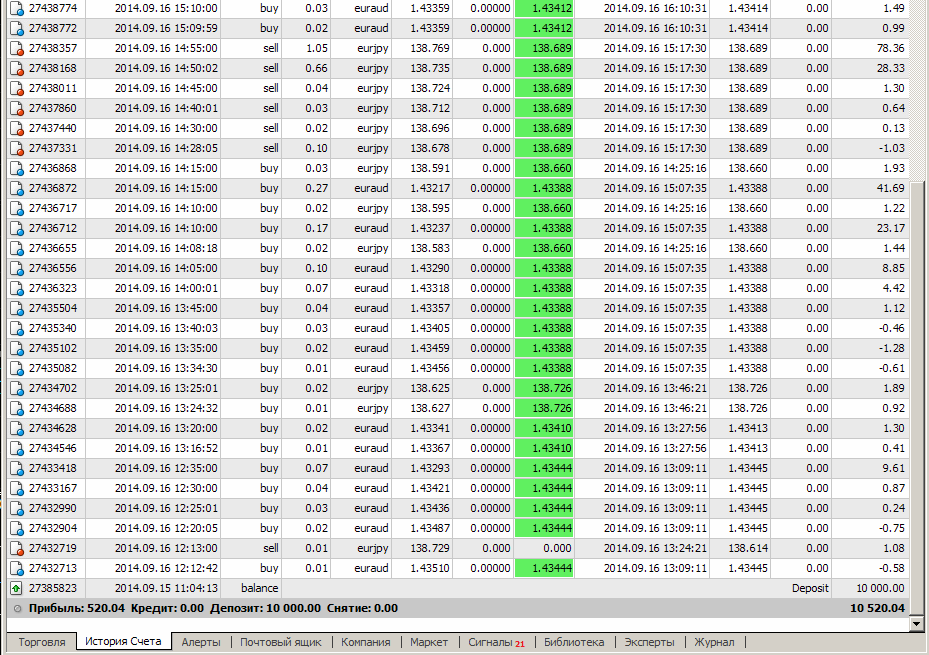Click the sell icon of order 27438168

(x=17, y=69)
